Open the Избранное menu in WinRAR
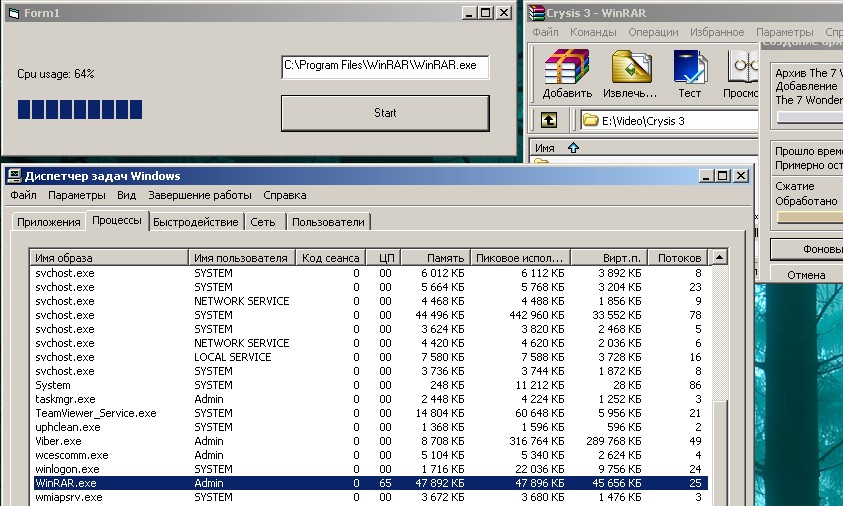843x506 pixels. coord(717,32)
